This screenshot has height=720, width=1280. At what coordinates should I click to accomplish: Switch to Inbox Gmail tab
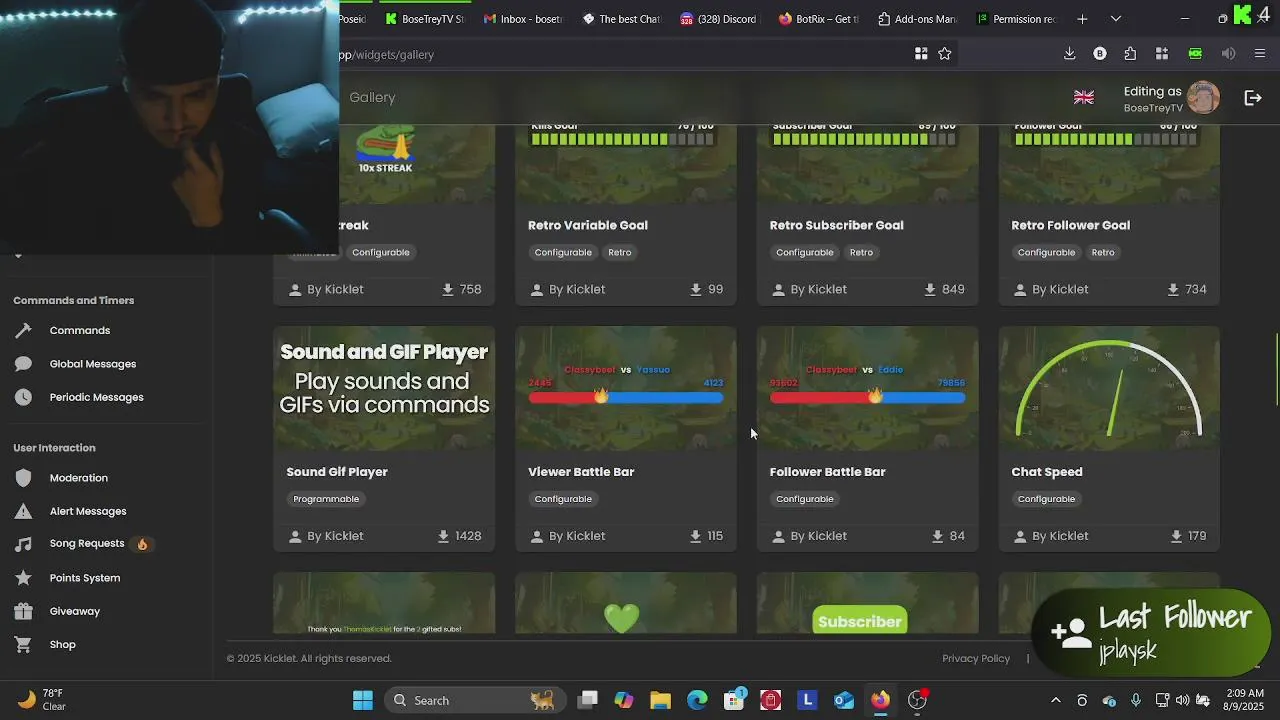pyautogui.click(x=523, y=19)
